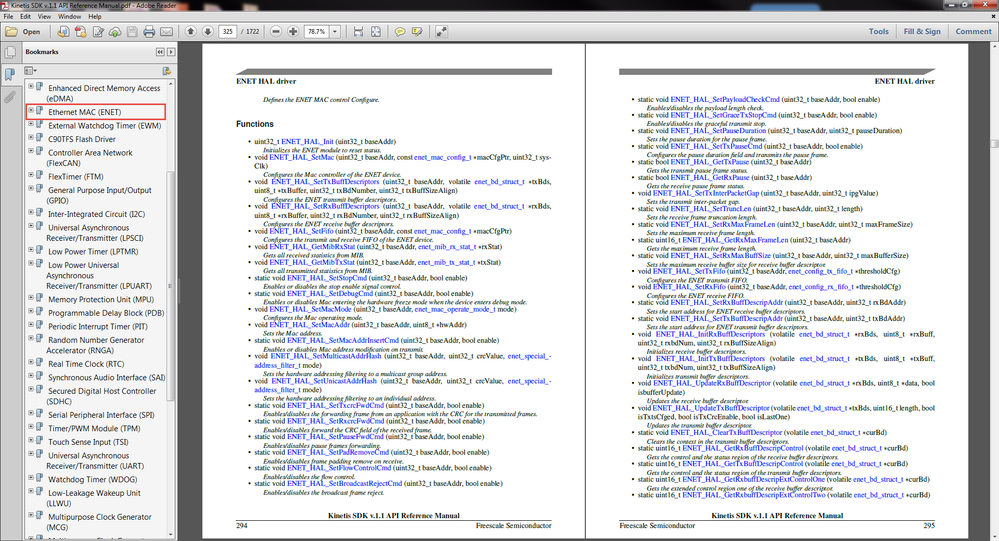
Task: Zoom out using the minus icon
Action: click(x=276, y=31)
